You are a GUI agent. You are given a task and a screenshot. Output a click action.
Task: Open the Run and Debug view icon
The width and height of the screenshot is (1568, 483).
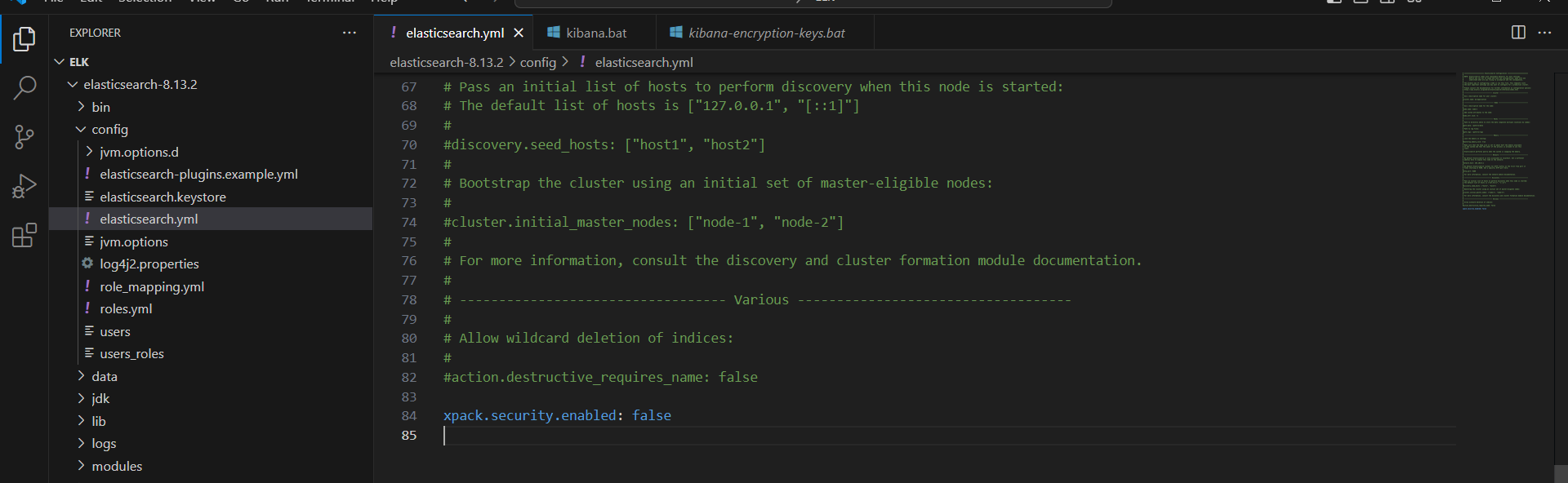coord(24,186)
